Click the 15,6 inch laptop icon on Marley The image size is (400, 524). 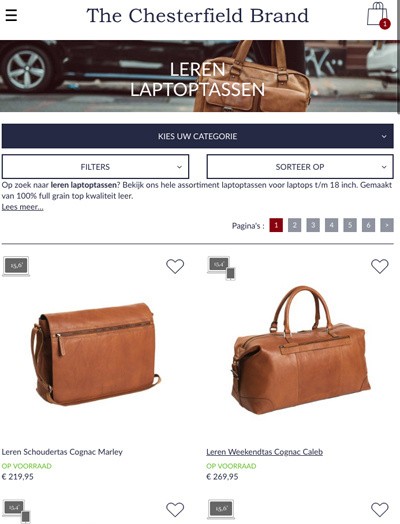click(16, 266)
